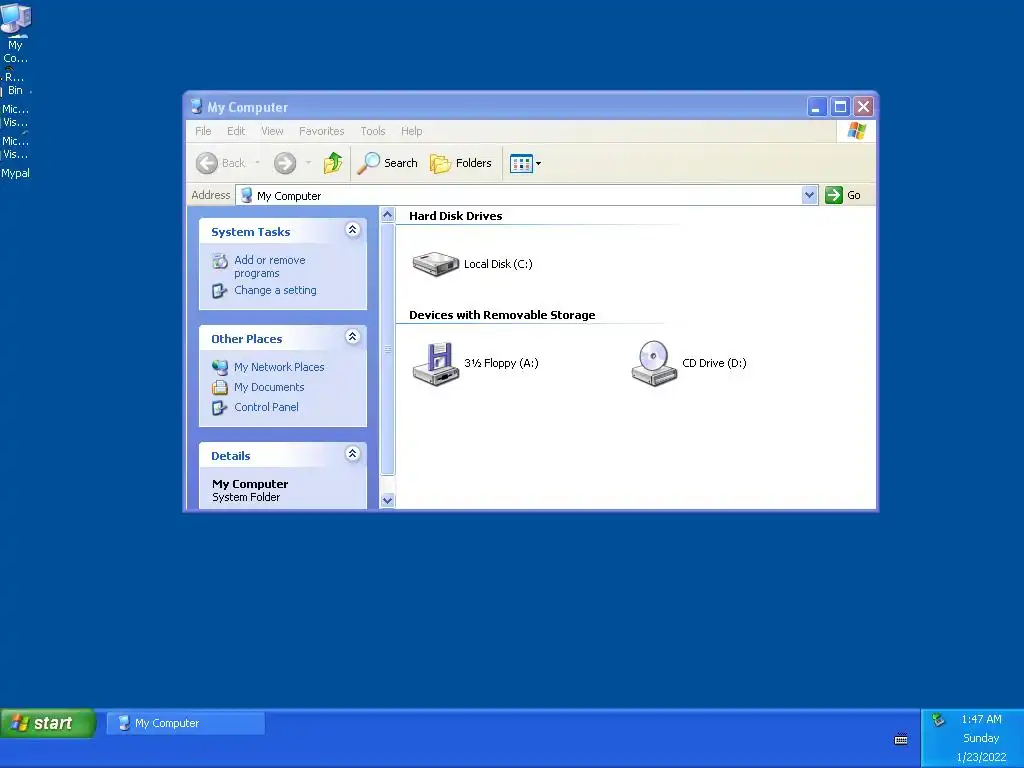The image size is (1024, 768).
Task: Click the Change a setting link
Action: (x=275, y=291)
